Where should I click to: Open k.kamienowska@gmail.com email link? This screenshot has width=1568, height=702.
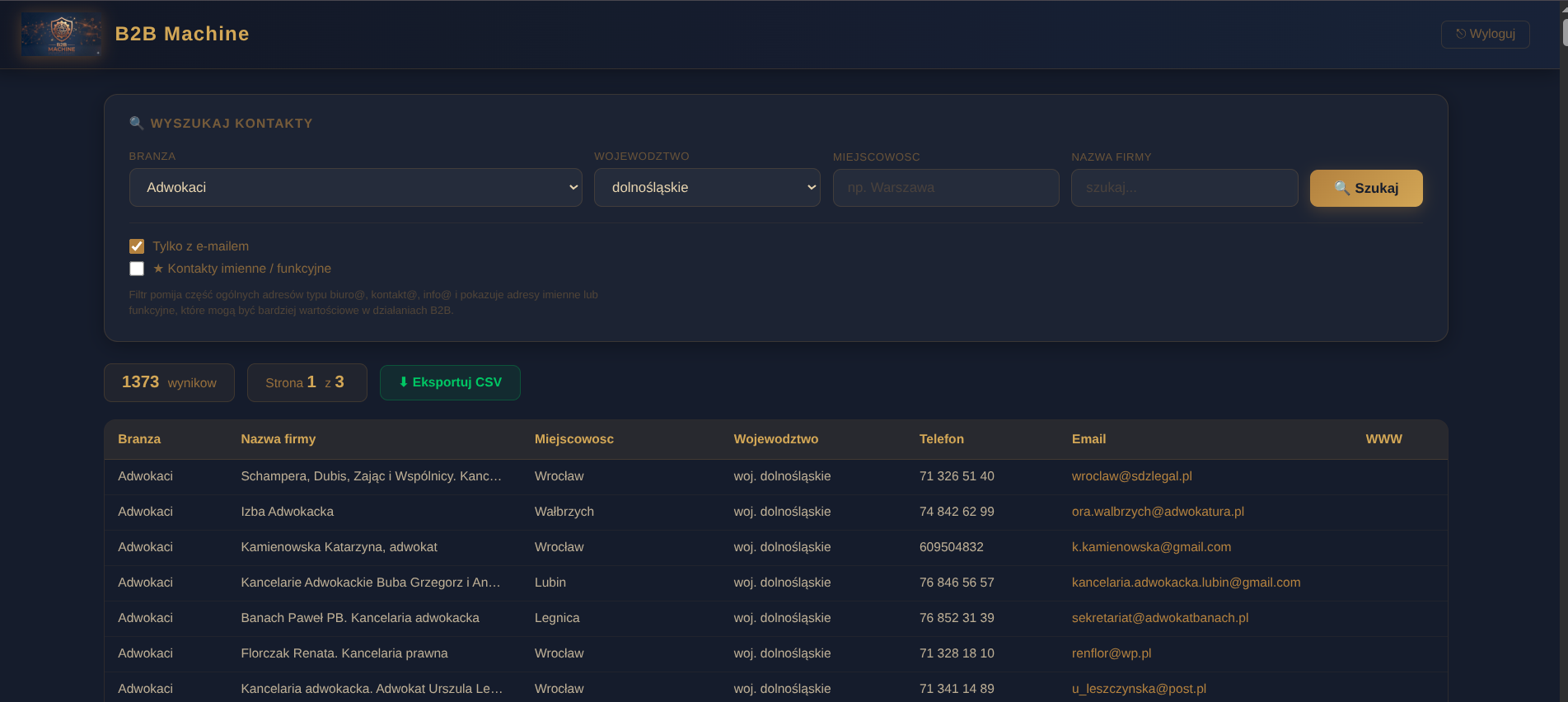pyautogui.click(x=1151, y=547)
